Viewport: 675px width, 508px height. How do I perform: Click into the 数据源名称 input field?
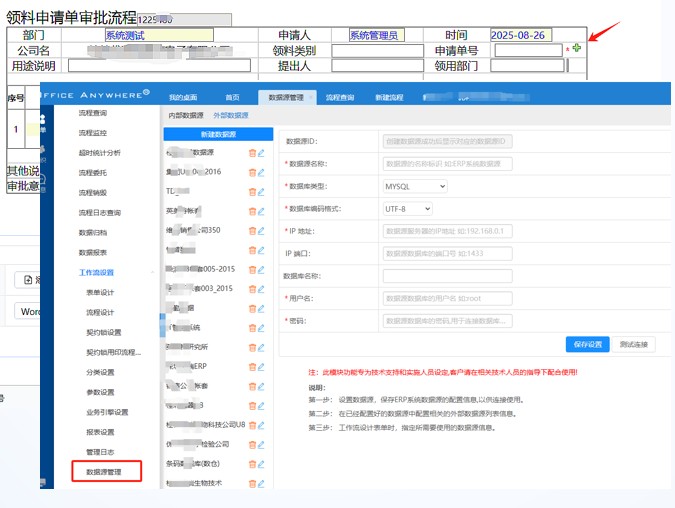pyautogui.click(x=447, y=164)
